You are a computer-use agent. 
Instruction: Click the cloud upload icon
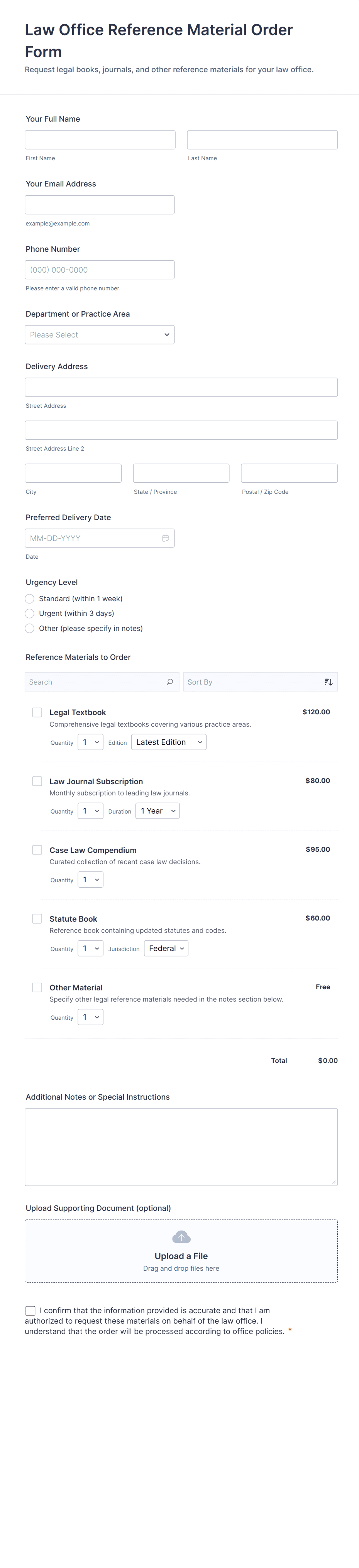coord(181,1237)
